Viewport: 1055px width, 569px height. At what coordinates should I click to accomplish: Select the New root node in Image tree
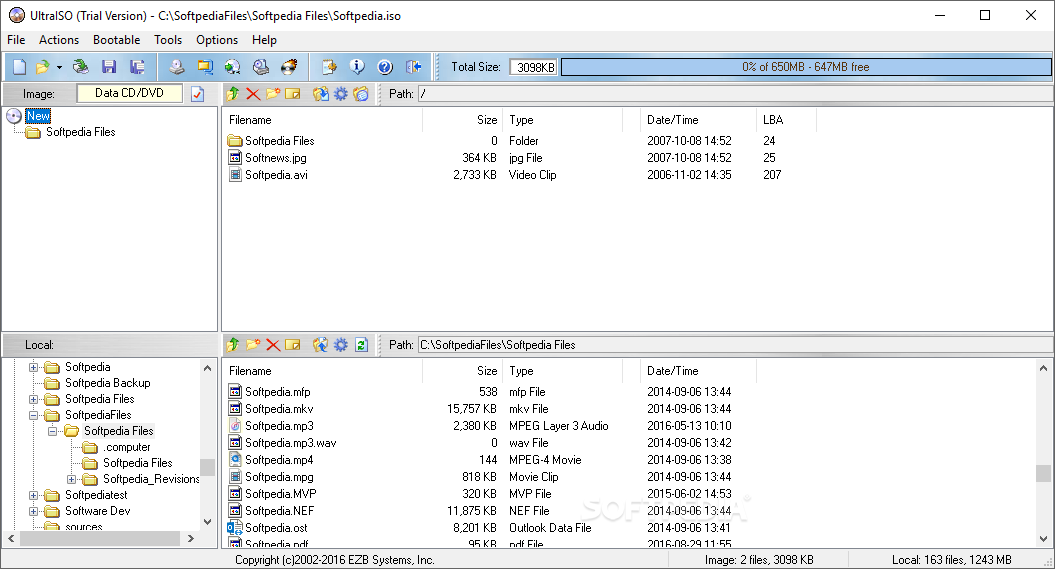[x=38, y=116]
